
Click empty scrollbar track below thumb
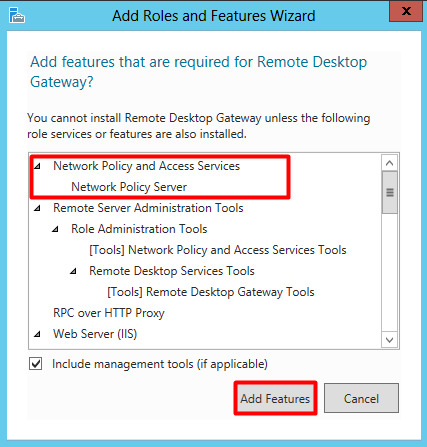389,272
